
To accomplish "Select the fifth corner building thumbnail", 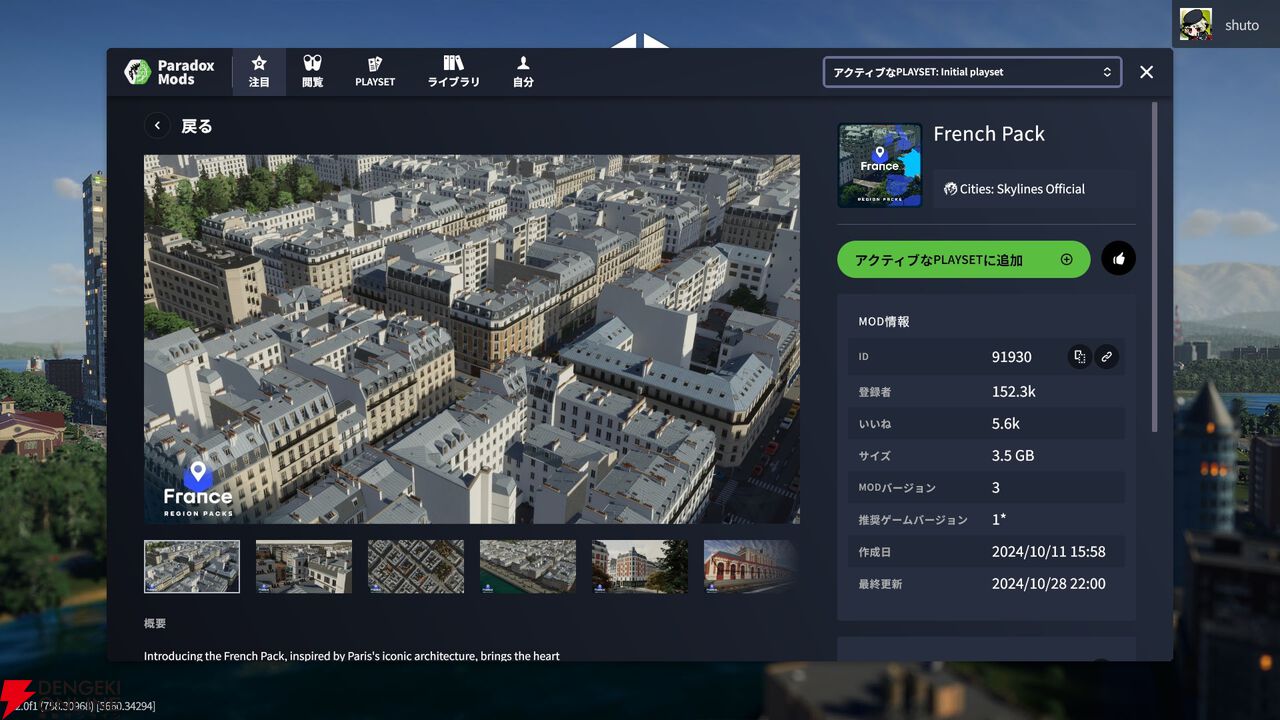I will point(640,566).
